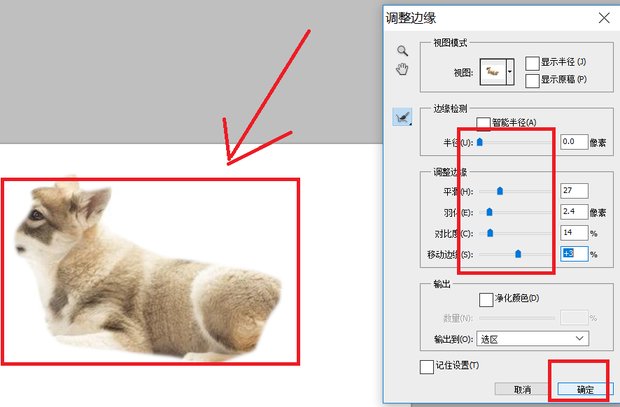Click the 半径 radius slider handle
Screen dimensions: 620x407
click(x=480, y=143)
